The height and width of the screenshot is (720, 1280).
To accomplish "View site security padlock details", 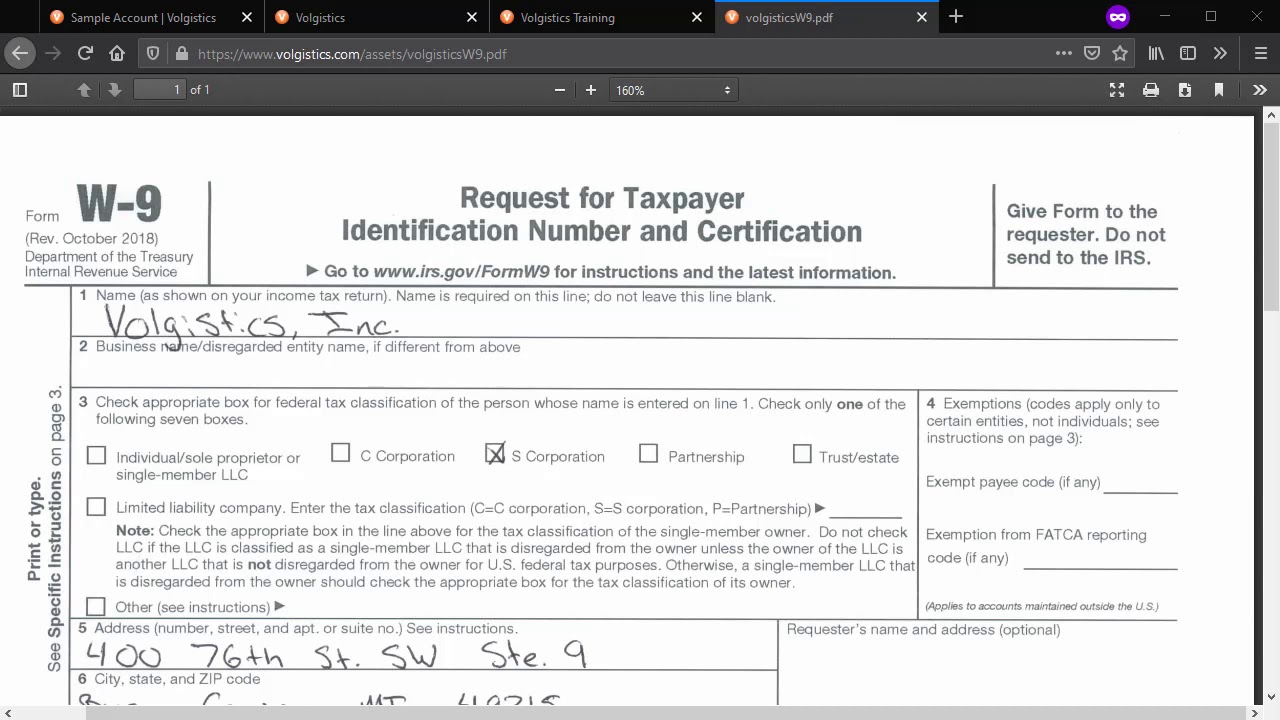I will (x=181, y=54).
